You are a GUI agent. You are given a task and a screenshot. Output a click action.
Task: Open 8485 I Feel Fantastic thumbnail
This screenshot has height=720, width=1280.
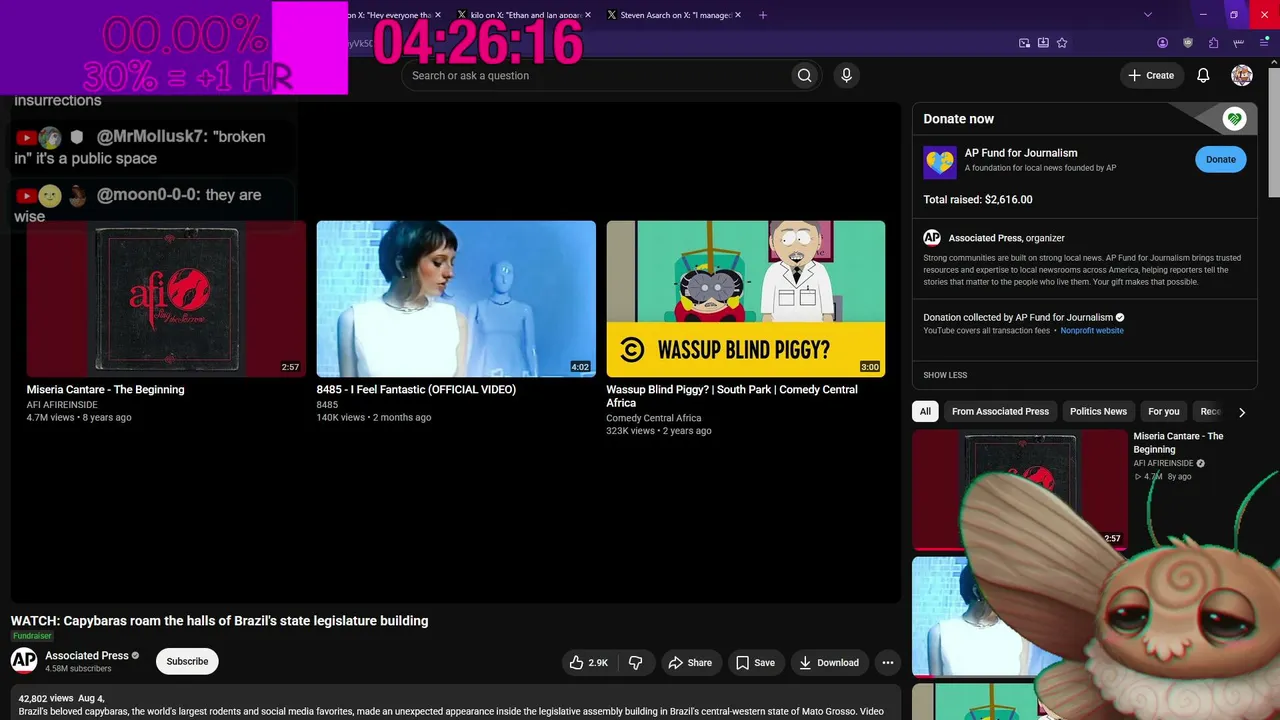coord(456,299)
